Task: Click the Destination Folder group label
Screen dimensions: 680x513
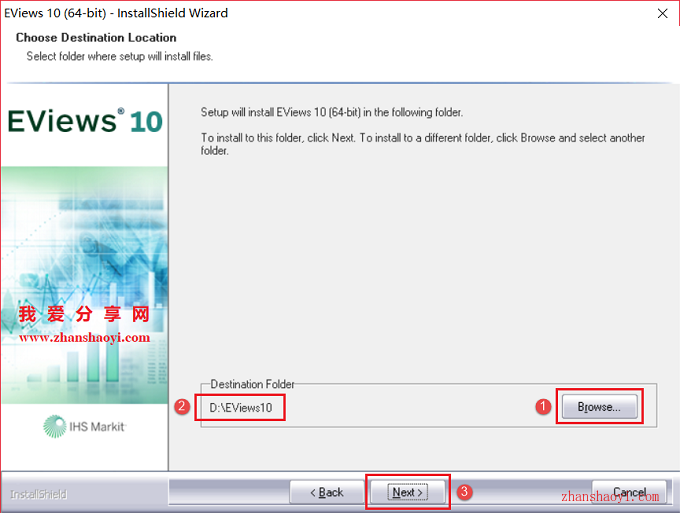Action: [x=252, y=384]
